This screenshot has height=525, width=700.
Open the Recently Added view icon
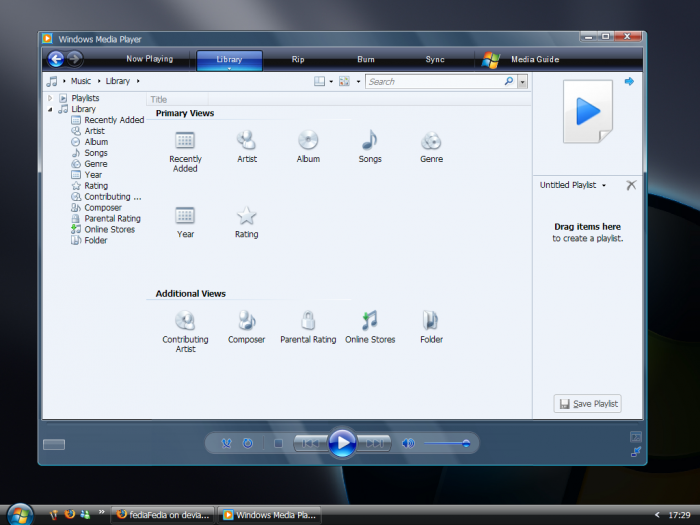(x=185, y=141)
